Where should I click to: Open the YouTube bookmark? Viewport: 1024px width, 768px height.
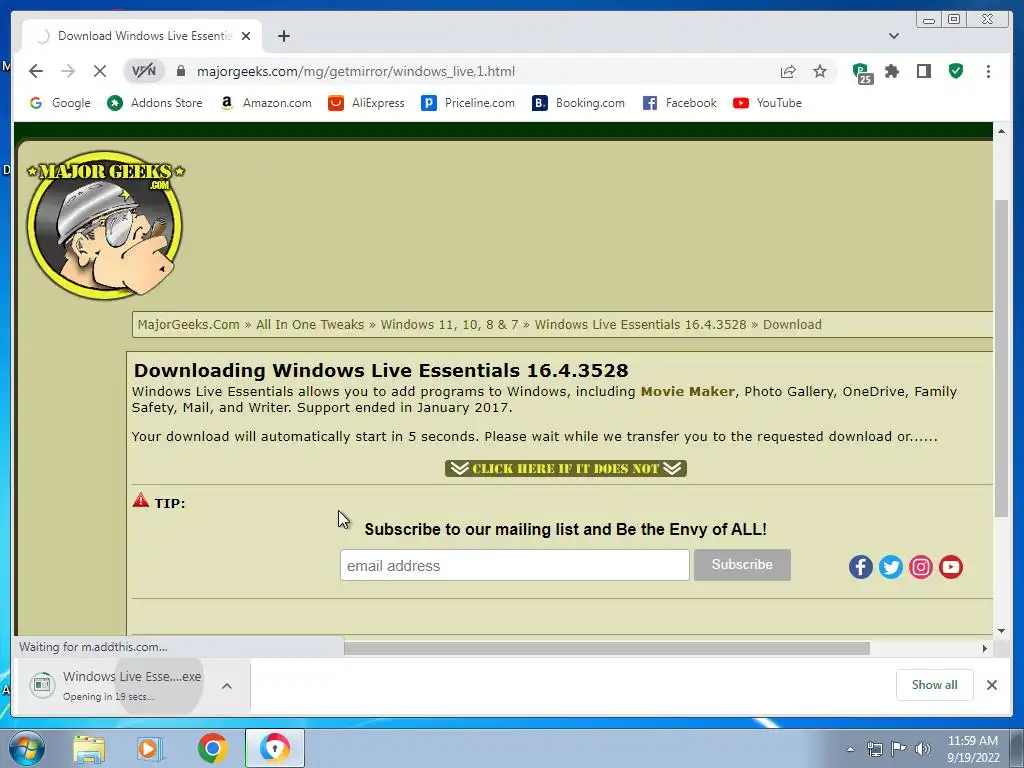[767, 103]
